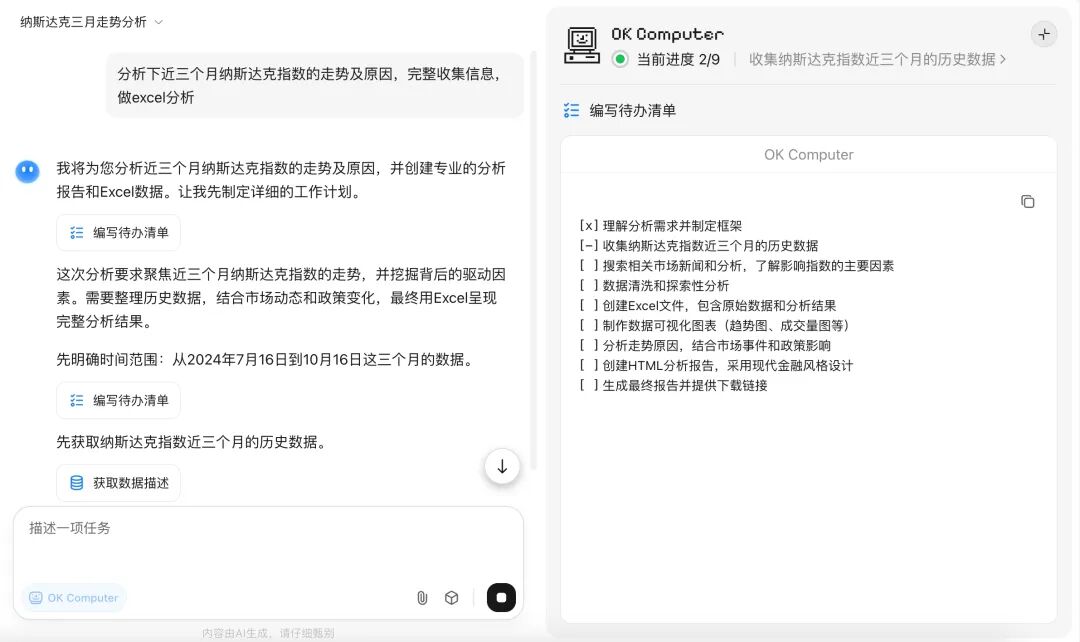
Task: Click the disclaimer 内容由AI生成 text
Action: click(x=268, y=633)
